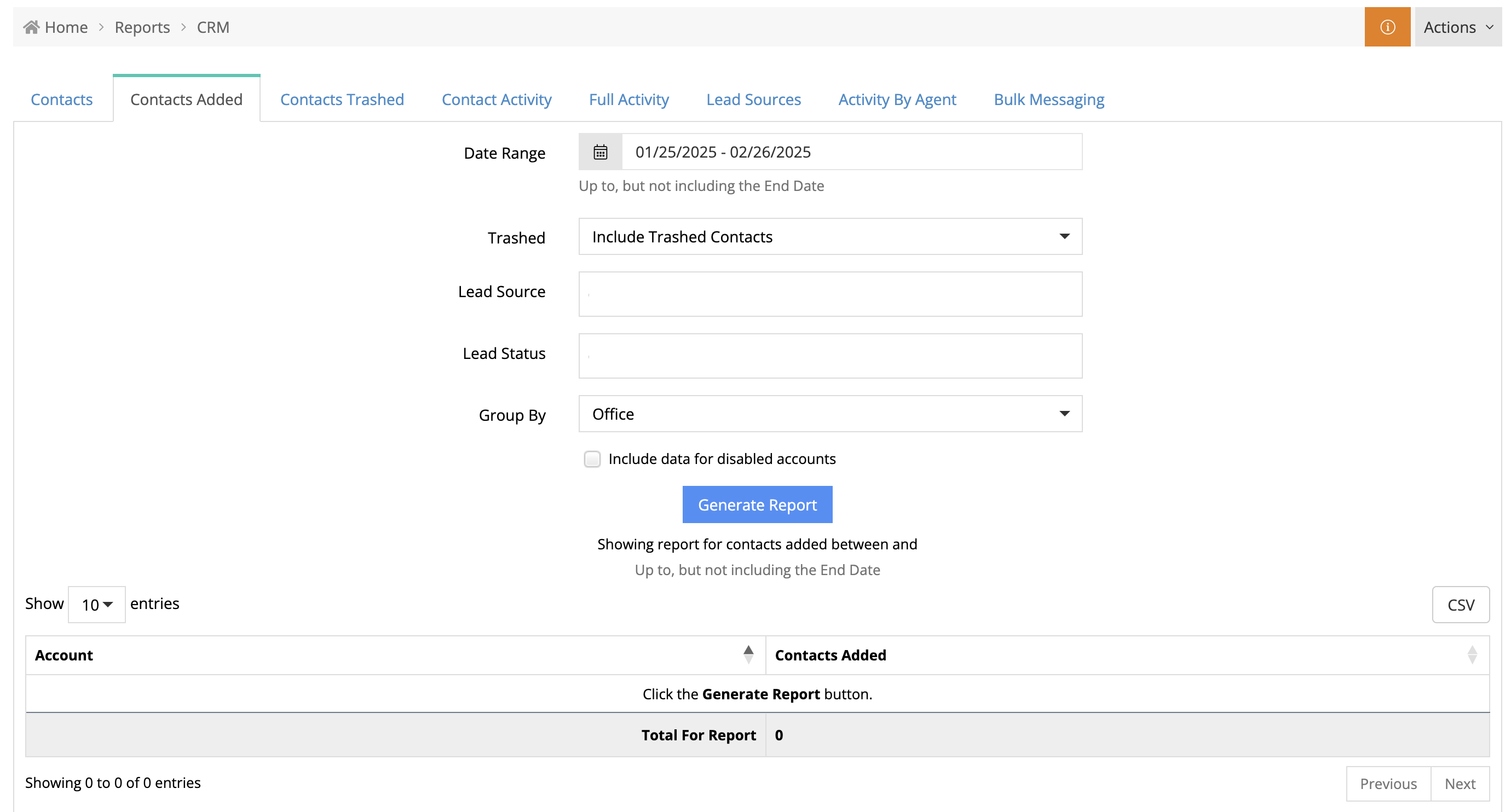This screenshot has height=812, width=1511.
Task: Sort table by Account column arrows
Action: coord(748,654)
